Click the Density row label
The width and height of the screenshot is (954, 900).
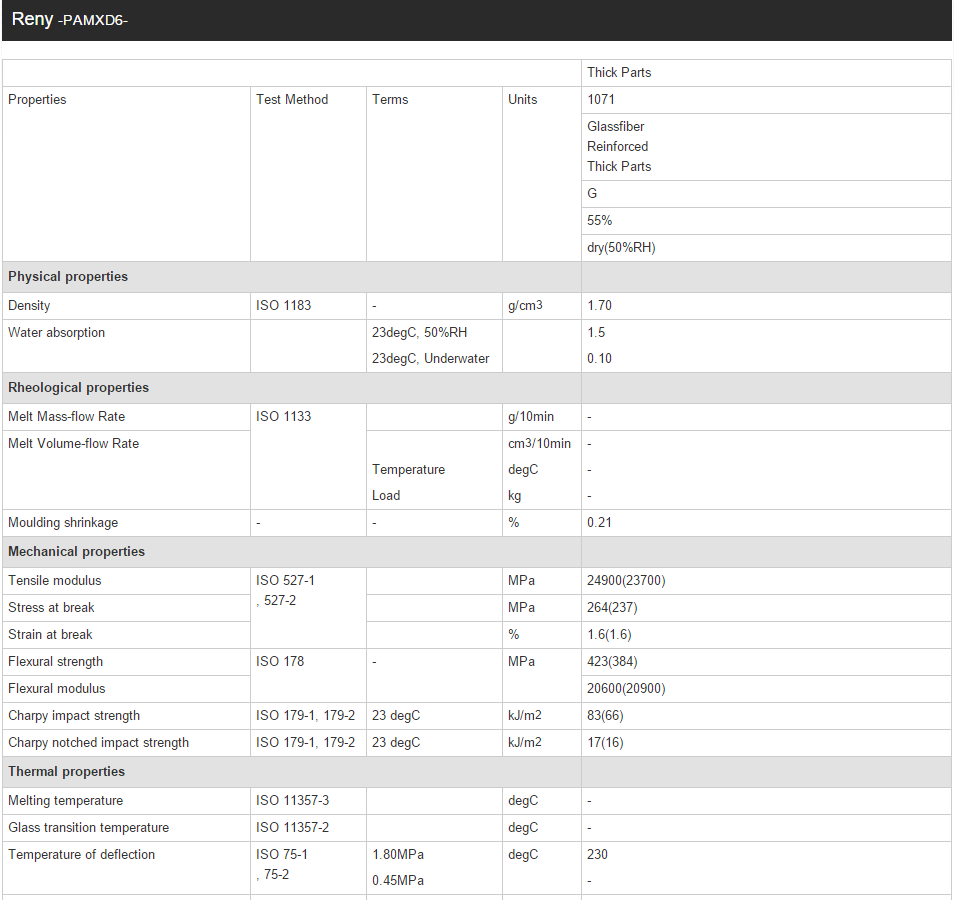tap(29, 305)
